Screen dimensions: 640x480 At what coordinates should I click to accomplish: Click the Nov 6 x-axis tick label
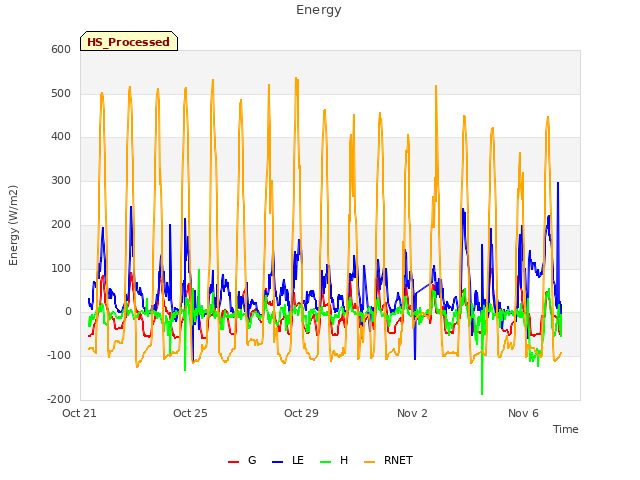[x=523, y=413]
